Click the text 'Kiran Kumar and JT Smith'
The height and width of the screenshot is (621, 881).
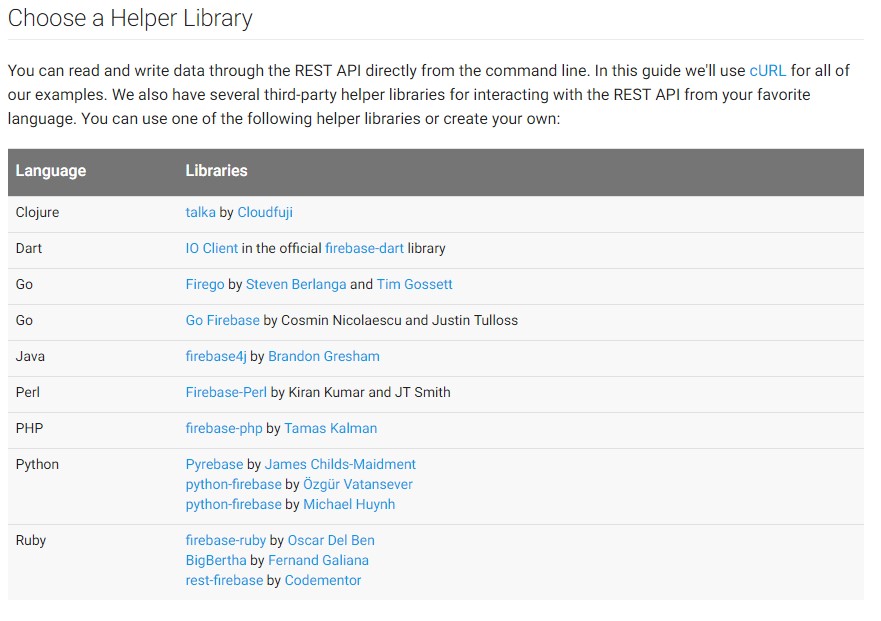tap(369, 392)
